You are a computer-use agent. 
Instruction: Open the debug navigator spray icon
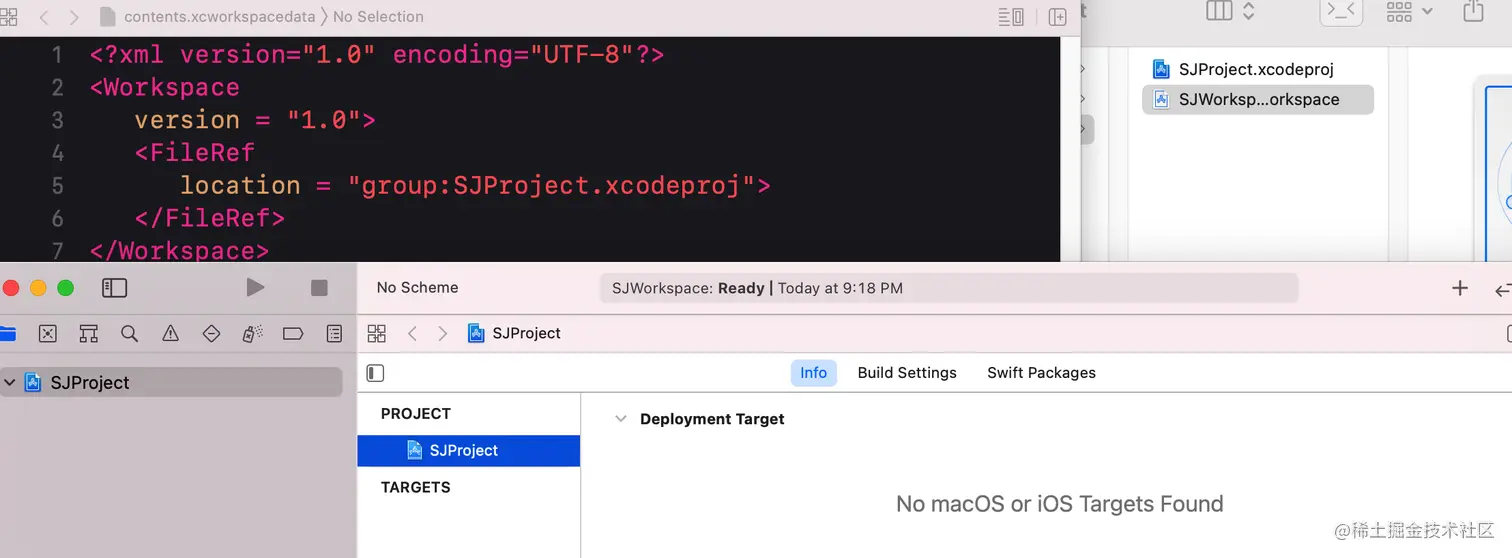tap(252, 334)
